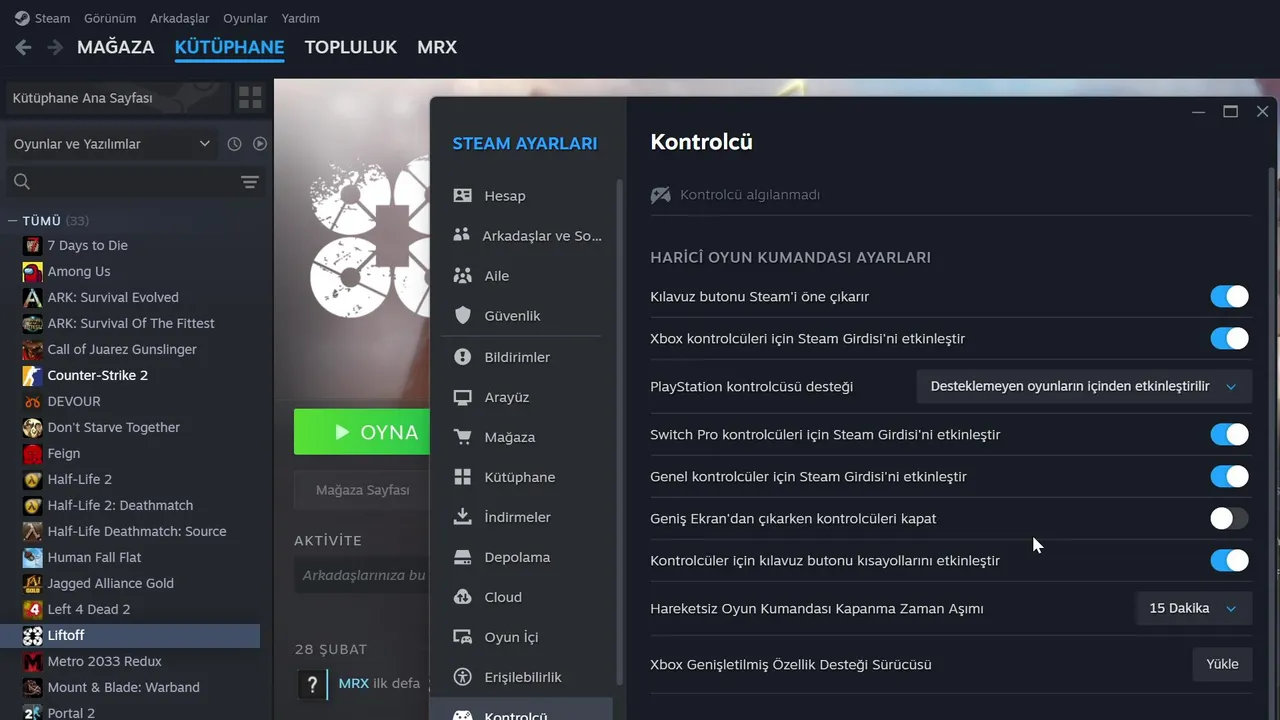Click the library search magnifier icon

point(22,182)
